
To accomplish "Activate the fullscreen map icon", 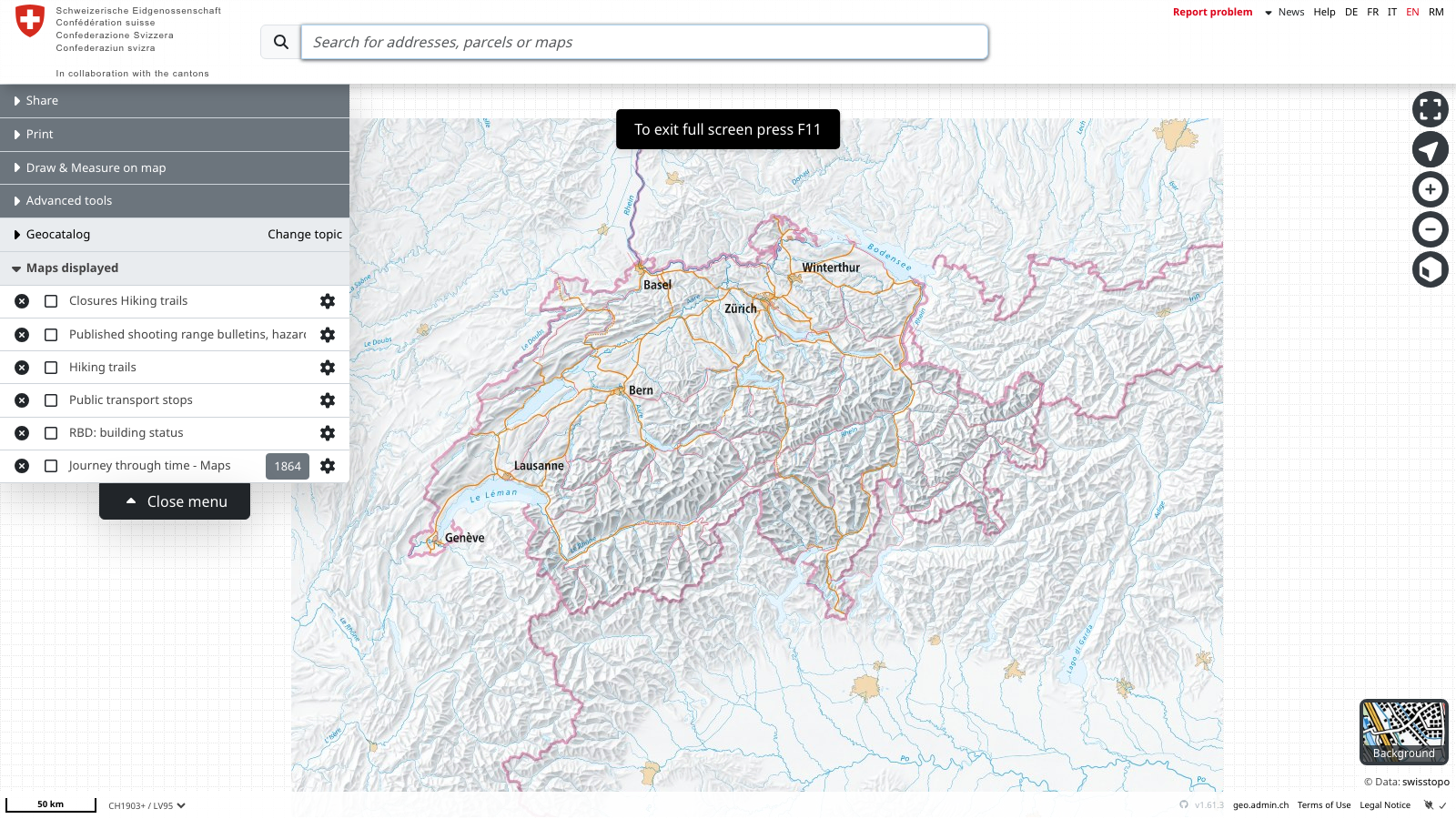I will click(1431, 108).
